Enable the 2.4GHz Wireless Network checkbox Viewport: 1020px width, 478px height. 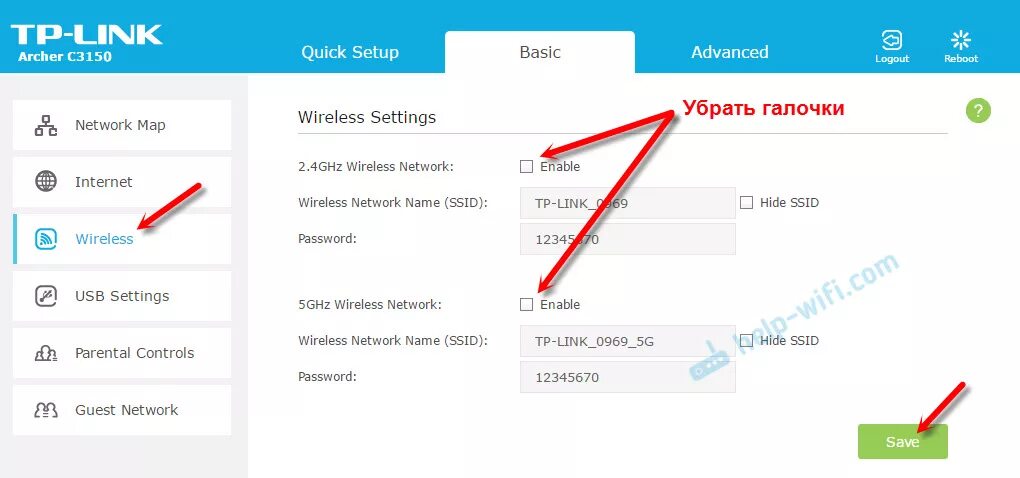tap(526, 166)
